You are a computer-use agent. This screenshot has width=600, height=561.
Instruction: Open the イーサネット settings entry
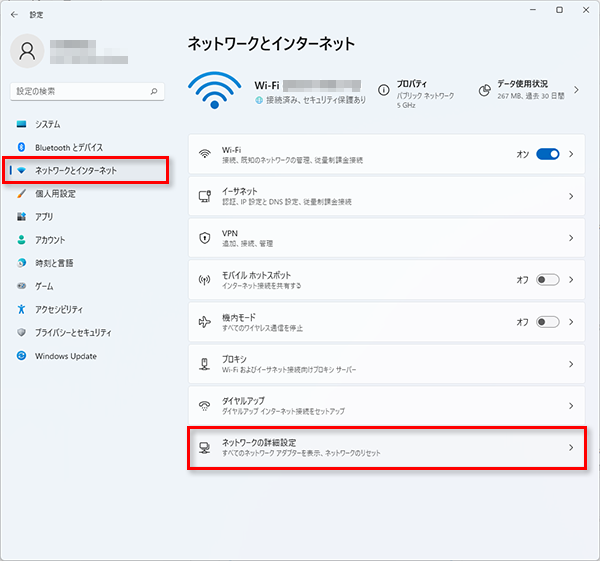[386, 196]
